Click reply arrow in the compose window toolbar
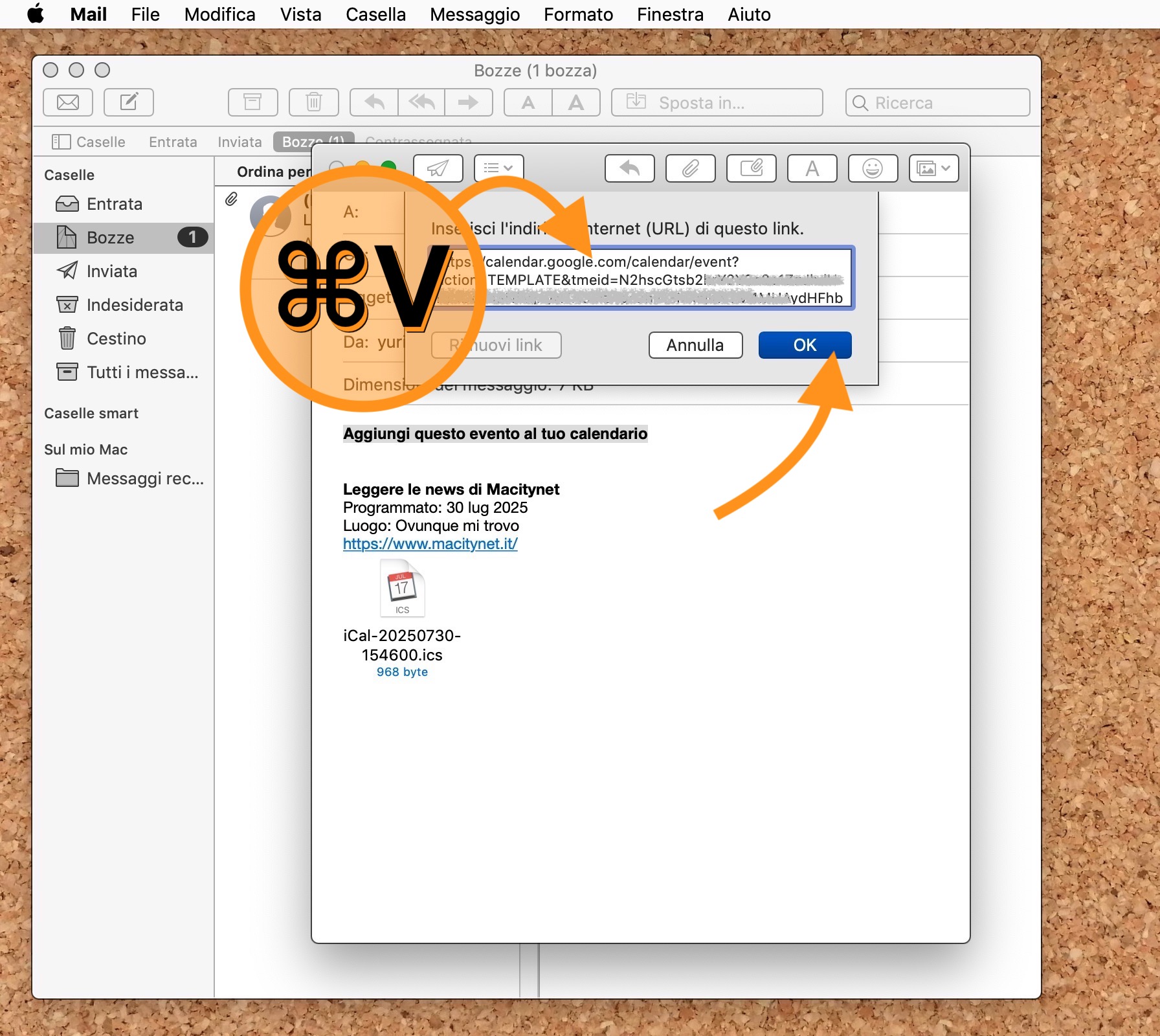 [x=630, y=168]
